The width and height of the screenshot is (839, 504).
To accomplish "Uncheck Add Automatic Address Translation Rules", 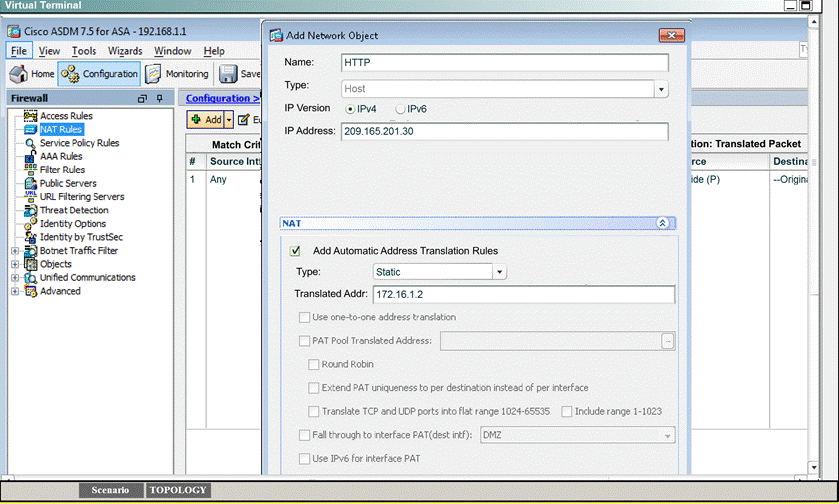I will pyautogui.click(x=295, y=251).
